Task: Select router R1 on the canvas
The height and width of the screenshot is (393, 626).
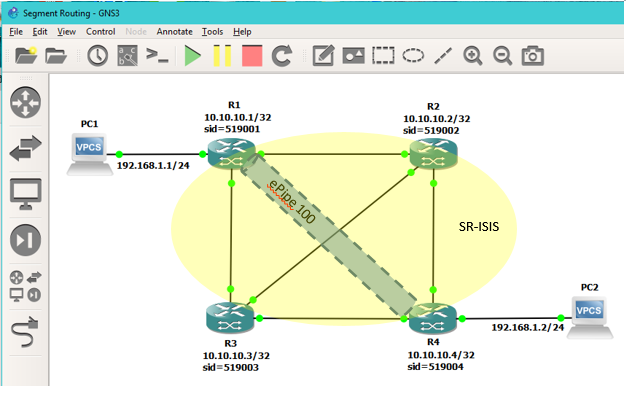Action: (x=232, y=154)
